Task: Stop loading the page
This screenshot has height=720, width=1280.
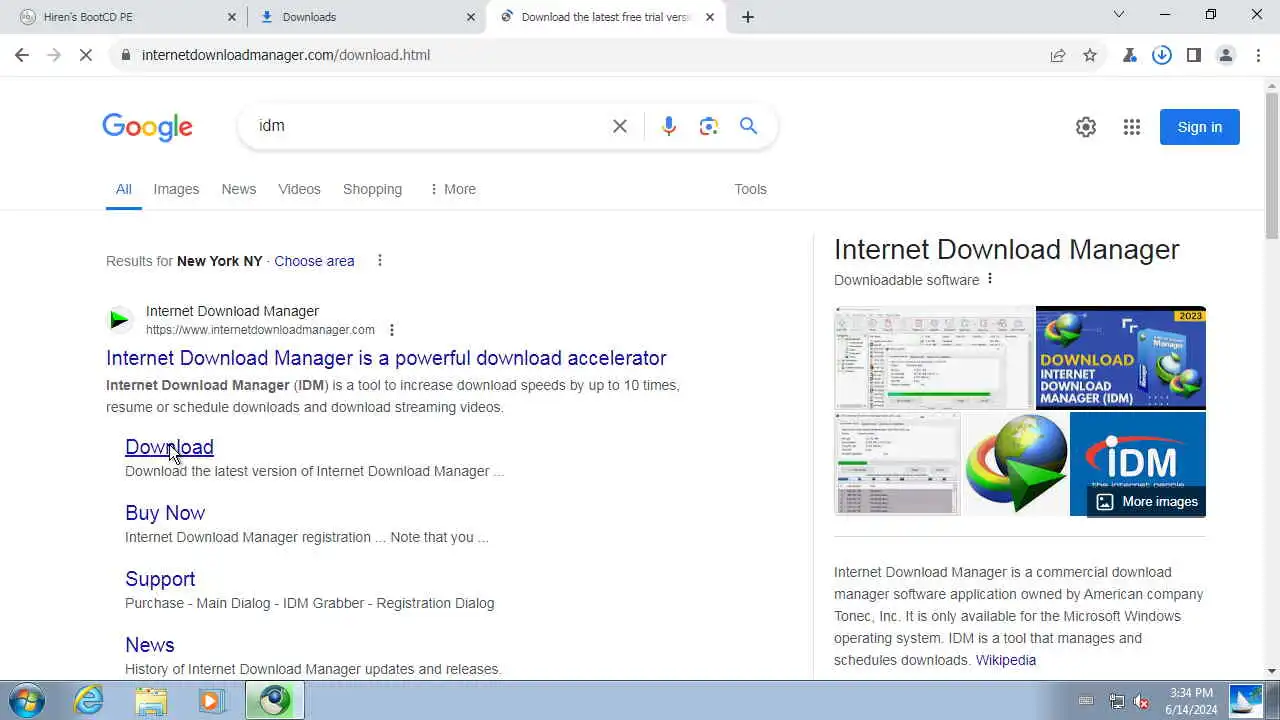Action: coord(86,55)
